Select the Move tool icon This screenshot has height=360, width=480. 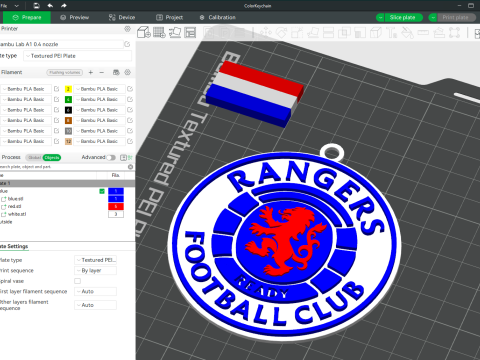click(266, 33)
